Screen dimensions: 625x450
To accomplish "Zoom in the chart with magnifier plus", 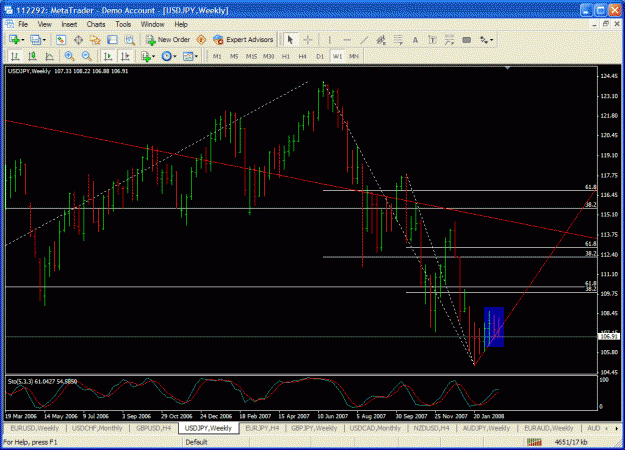I will point(69,57).
